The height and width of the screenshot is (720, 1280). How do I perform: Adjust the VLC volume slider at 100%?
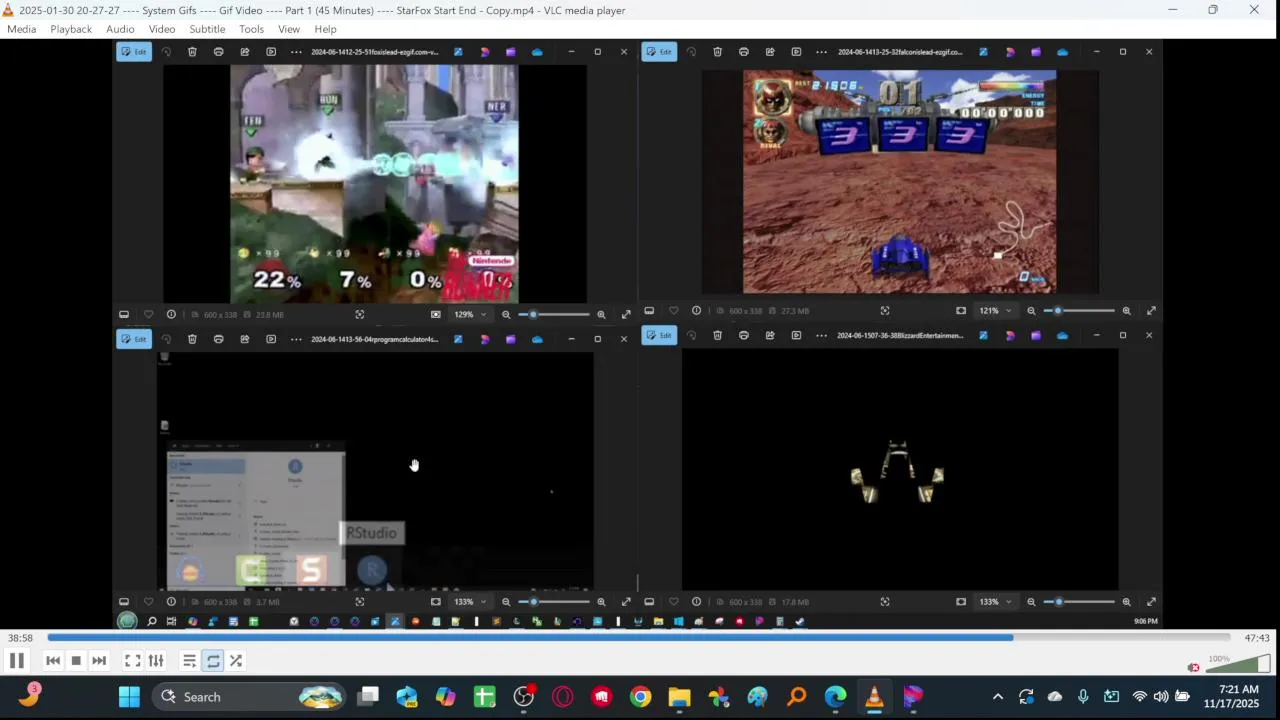point(1238,664)
